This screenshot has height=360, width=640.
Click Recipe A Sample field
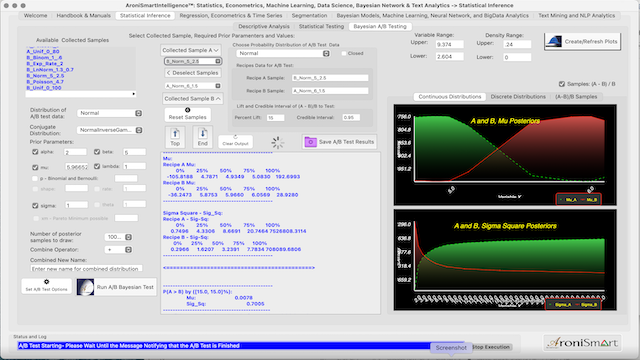(330, 78)
